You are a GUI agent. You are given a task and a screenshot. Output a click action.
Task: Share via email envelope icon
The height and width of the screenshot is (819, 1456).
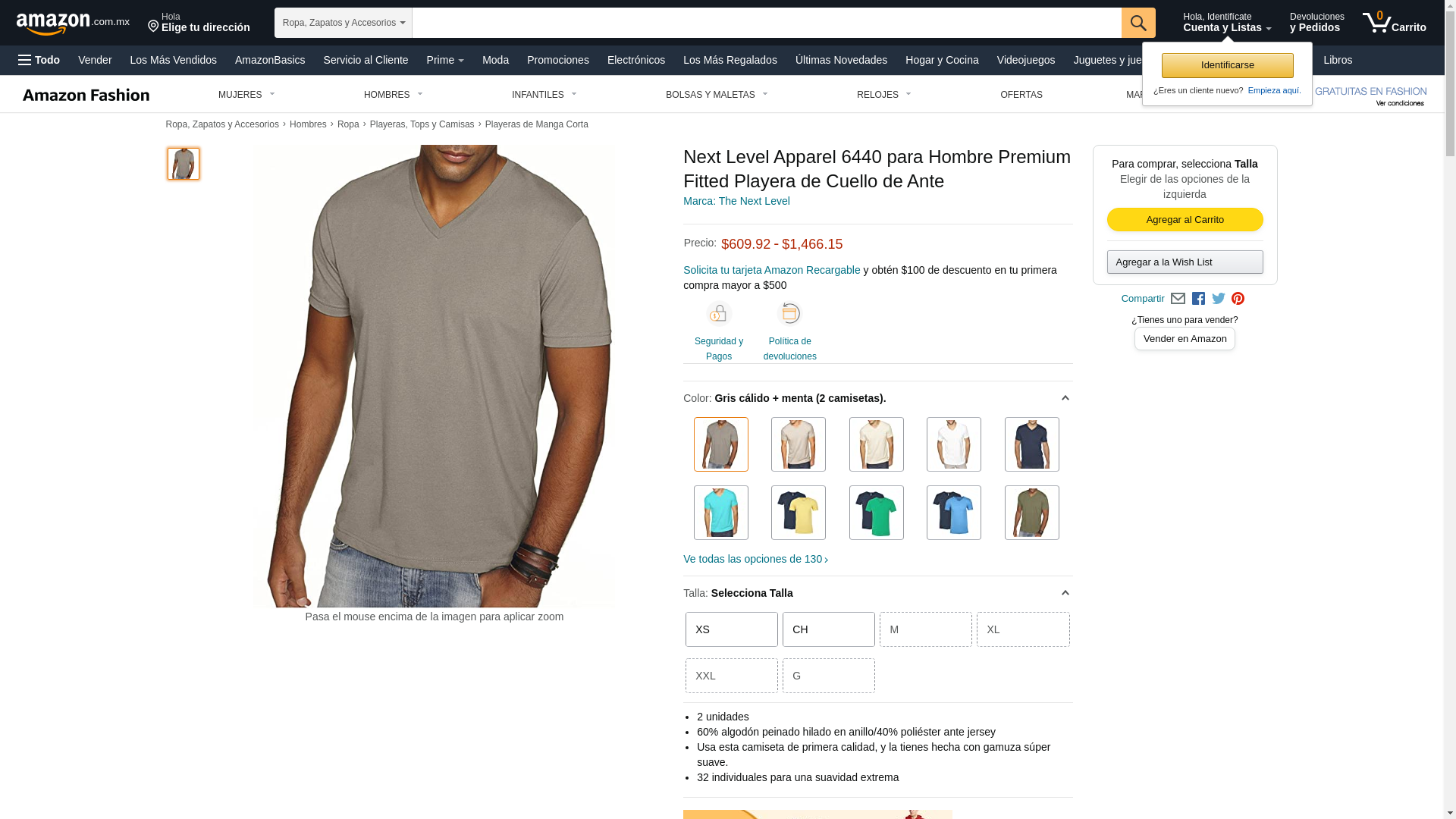1178,299
